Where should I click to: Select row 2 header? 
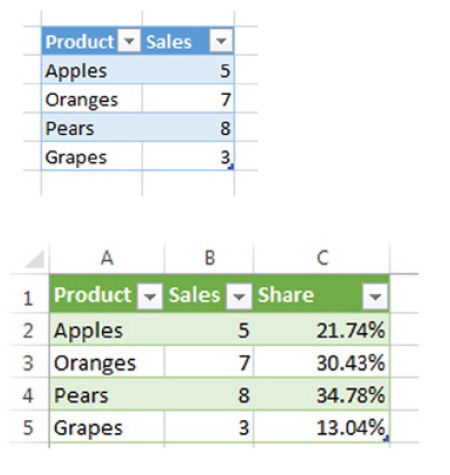pyautogui.click(x=29, y=330)
